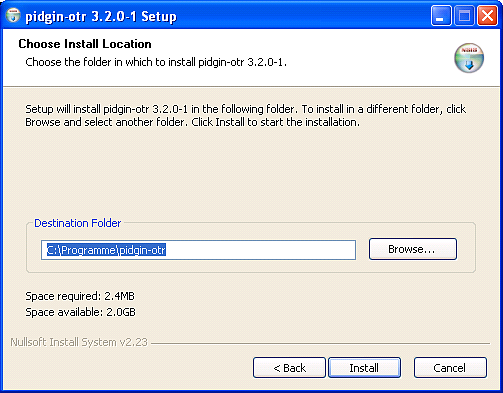The width and height of the screenshot is (503, 393).
Task: Maximize the pidgin-otr Setup window
Action: coord(464,16)
